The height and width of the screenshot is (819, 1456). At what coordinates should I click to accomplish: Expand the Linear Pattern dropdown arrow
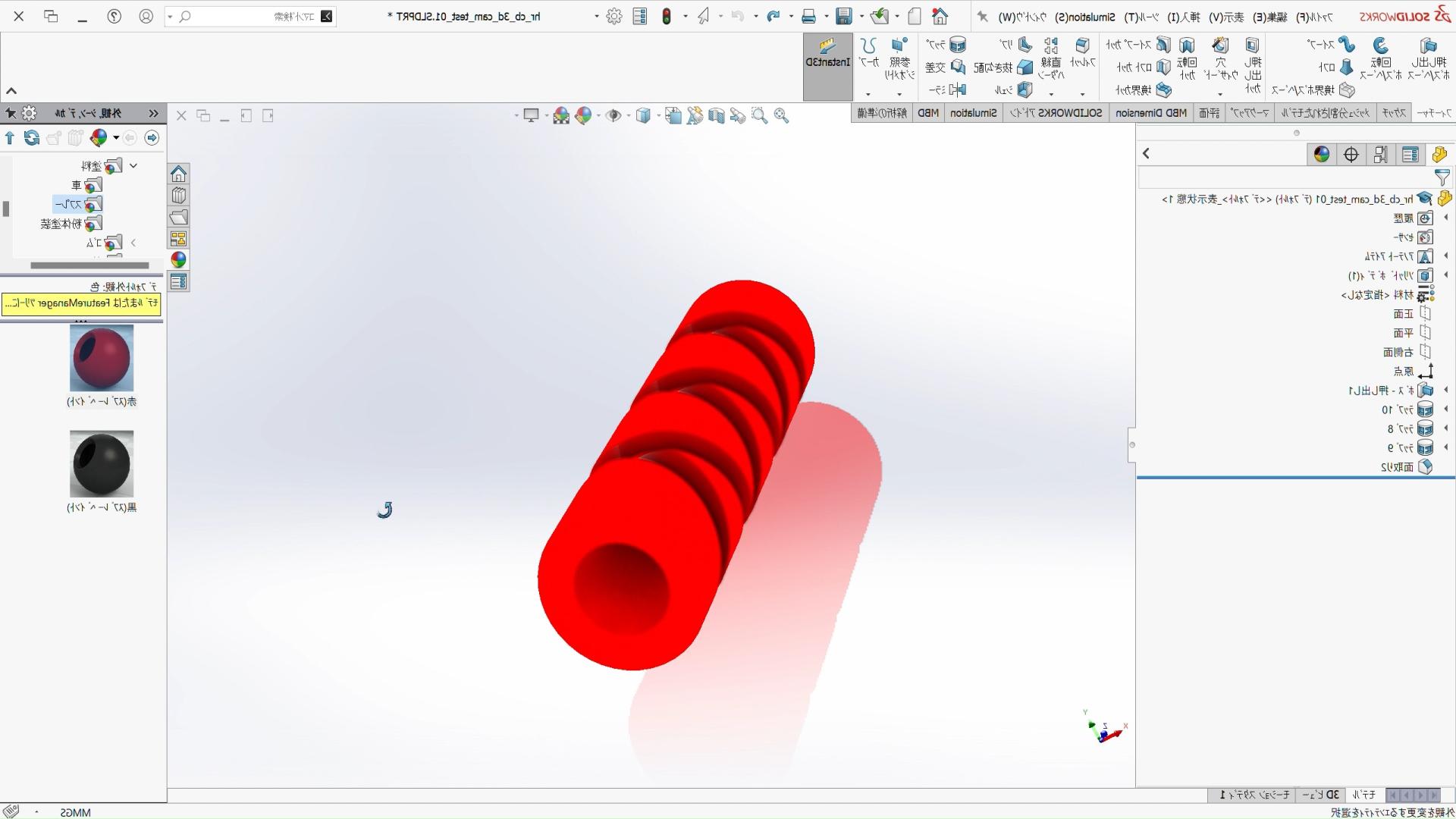(1051, 94)
